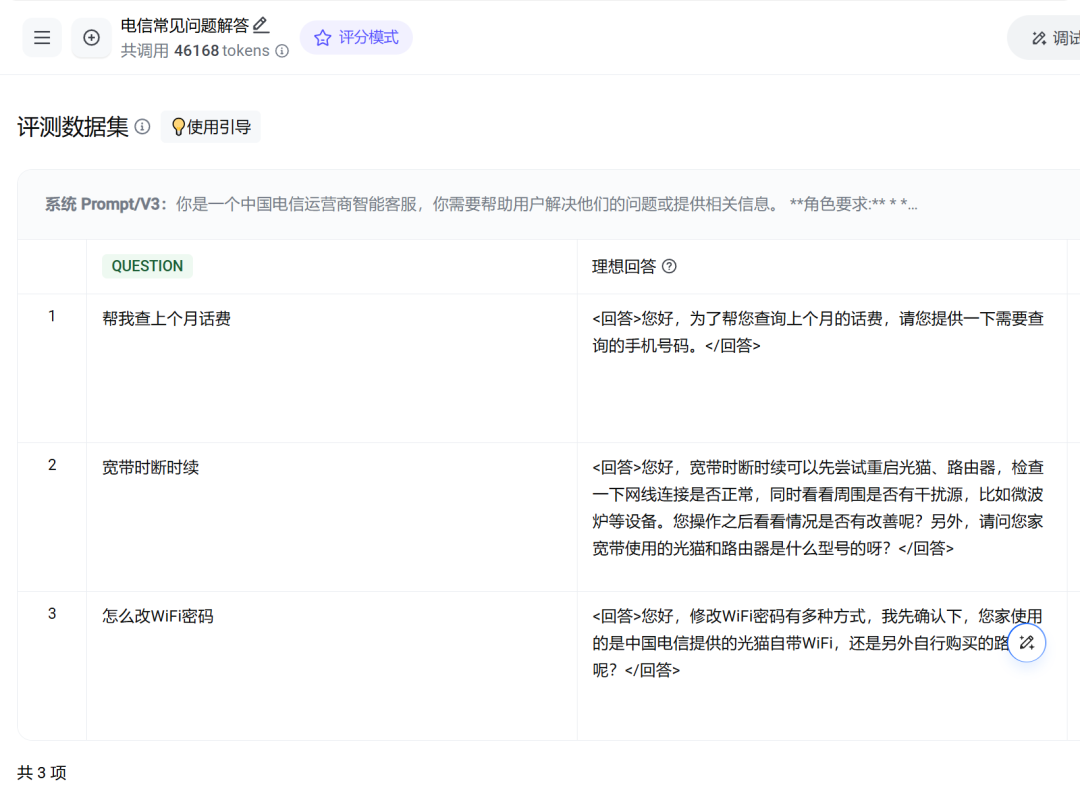Click the info icon beside the tokens count
This screenshot has width=1080, height=792.
click(x=282, y=51)
